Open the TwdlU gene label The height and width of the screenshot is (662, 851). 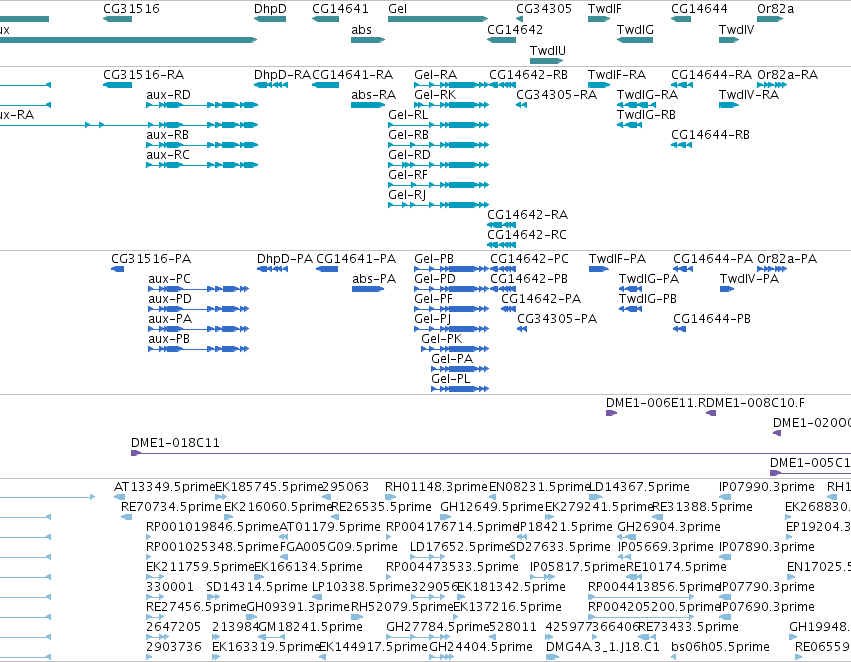548,50
